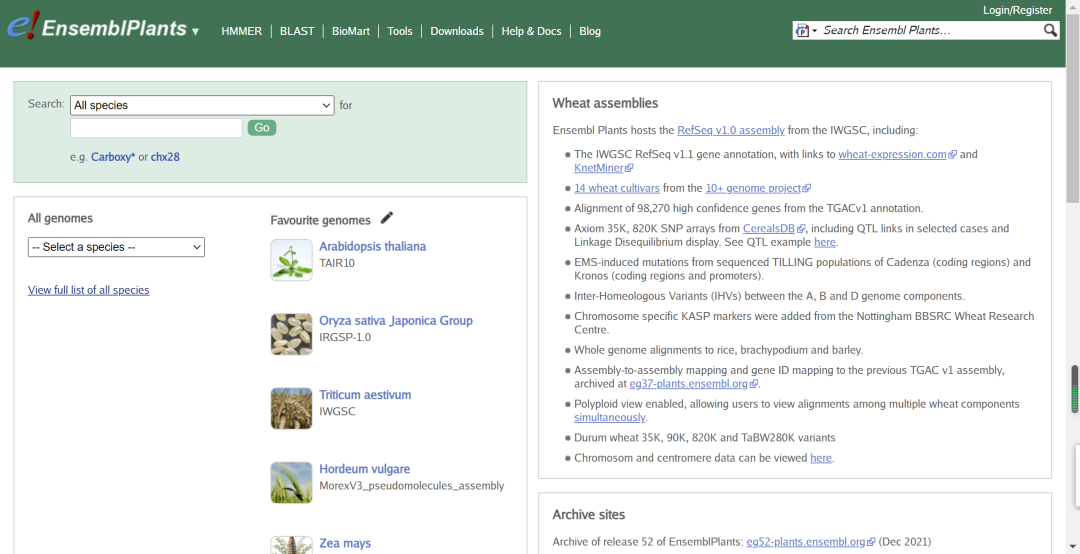Screen dimensions: 1080x554
Task: Click the 'MorexV3_pseudomolecules_assembly' text
Action: click(x=412, y=486)
